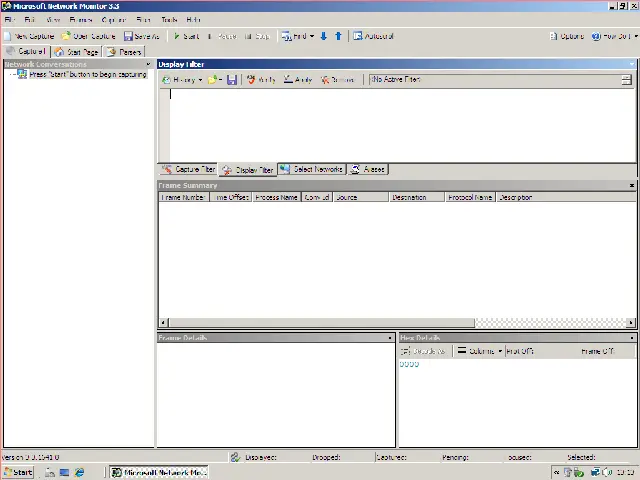
Task: Open the File menu
Action: pyautogui.click(x=9, y=20)
